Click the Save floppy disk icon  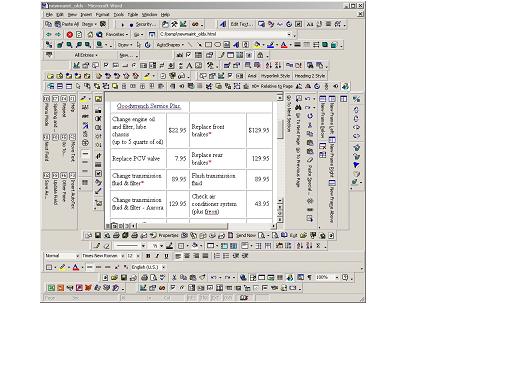pyautogui.click(x=124, y=277)
